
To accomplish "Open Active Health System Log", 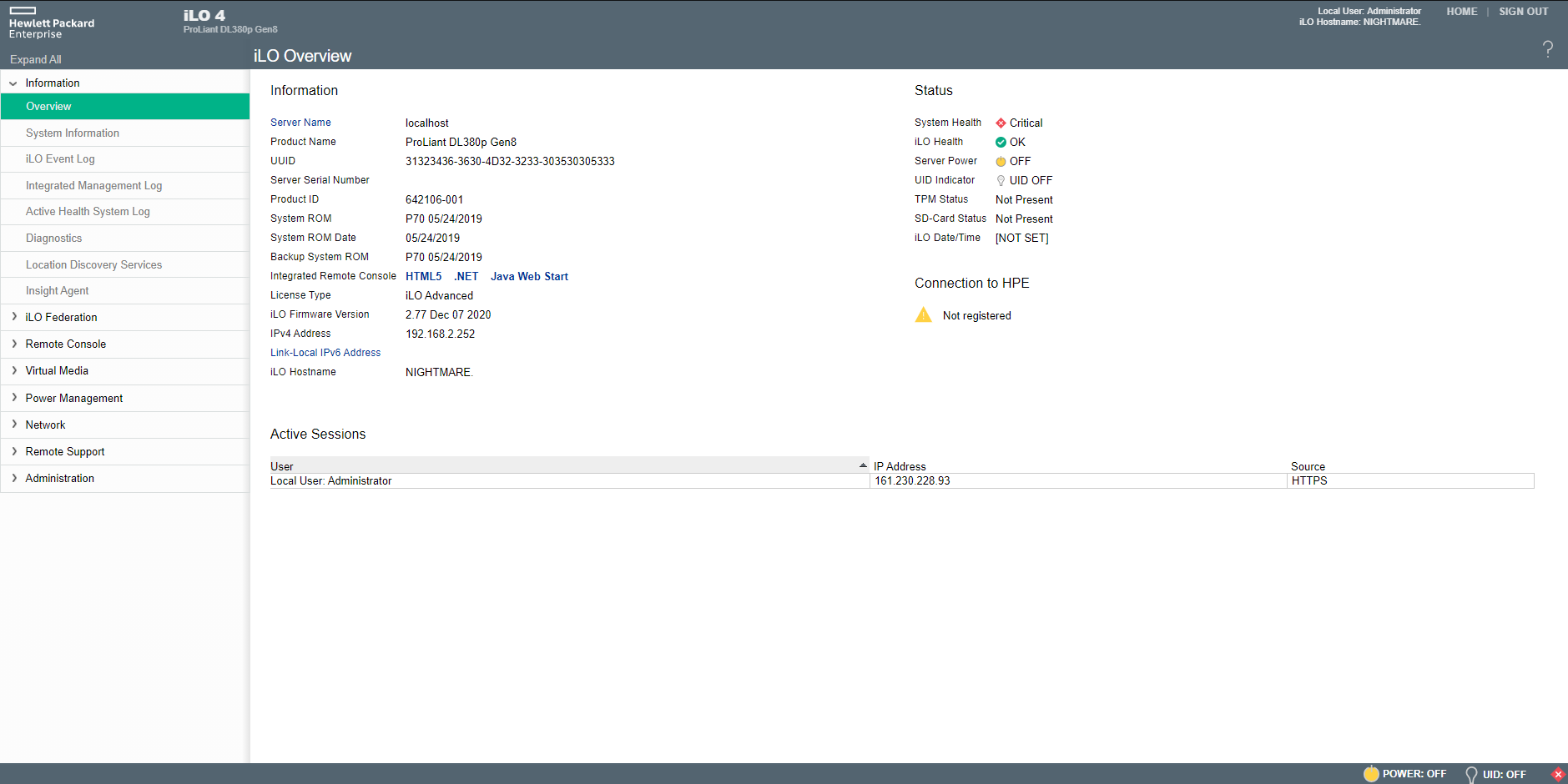I will click(125, 211).
